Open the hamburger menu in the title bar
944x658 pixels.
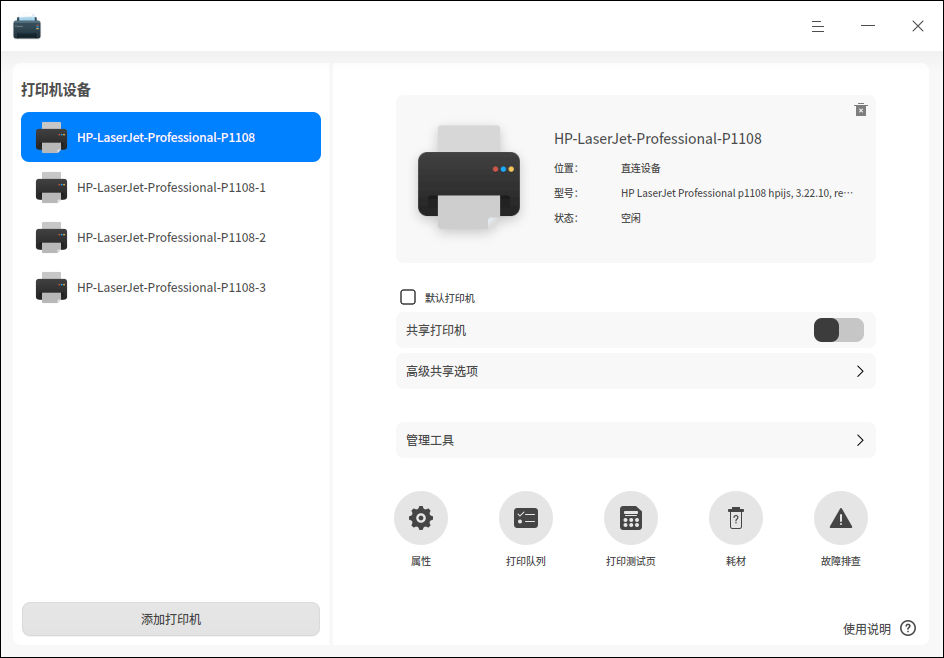pyautogui.click(x=818, y=26)
